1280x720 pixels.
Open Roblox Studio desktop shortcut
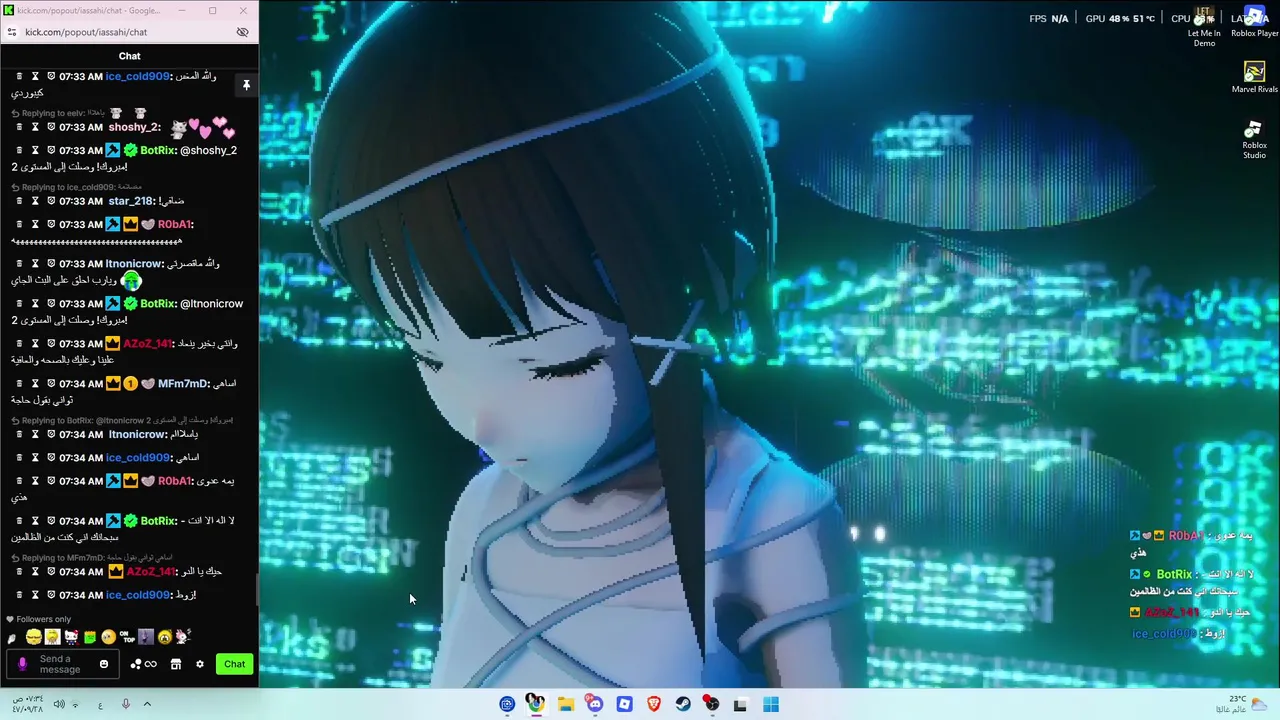1254,139
